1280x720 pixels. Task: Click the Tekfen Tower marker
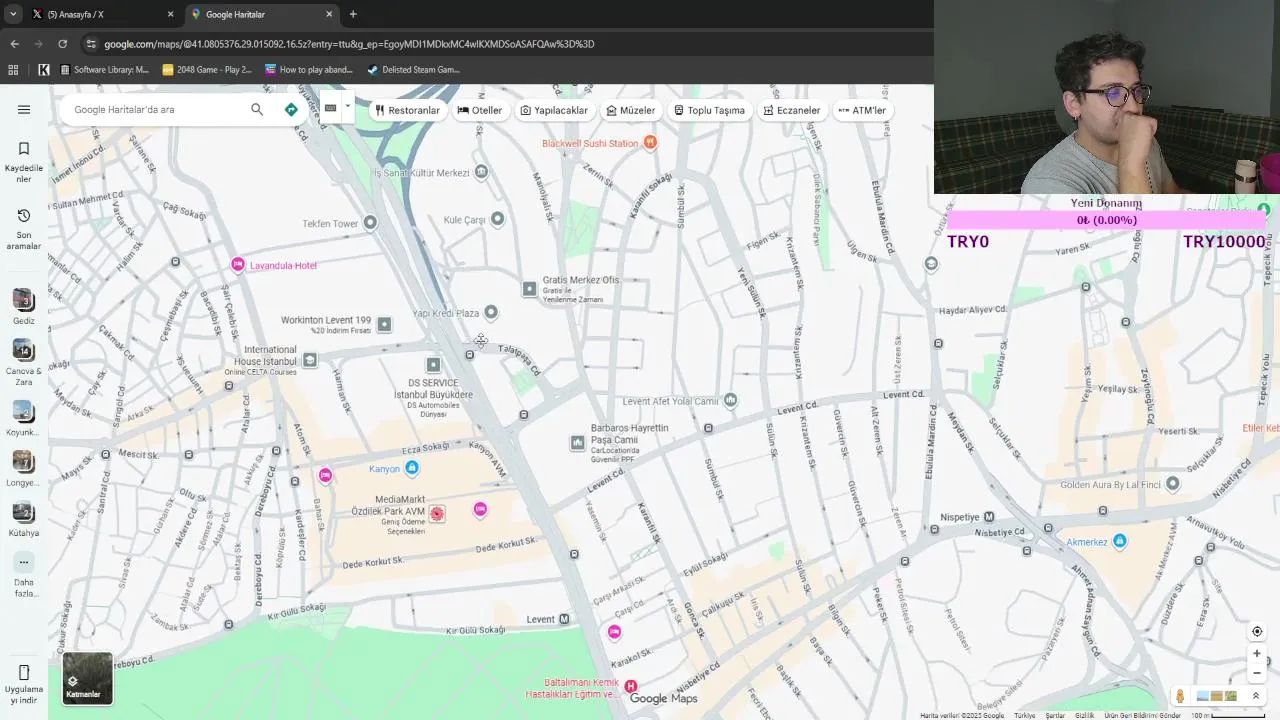click(370, 223)
